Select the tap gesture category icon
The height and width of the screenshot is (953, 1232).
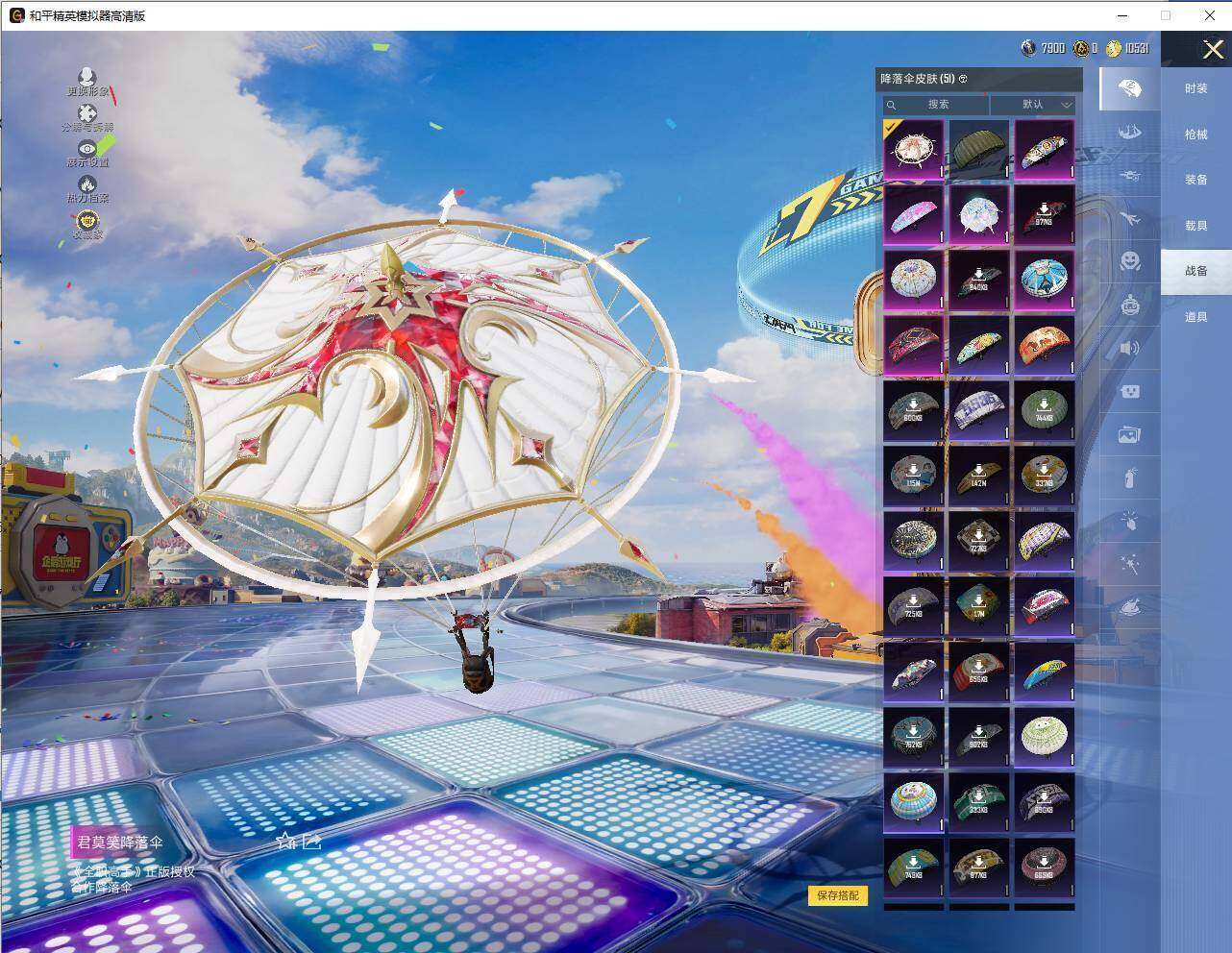pos(1130,522)
